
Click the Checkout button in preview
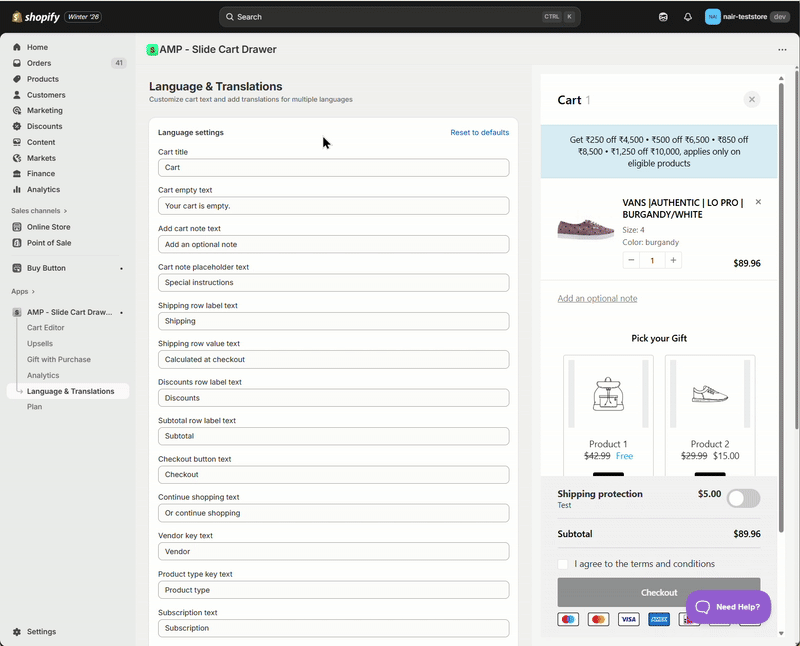click(659, 592)
